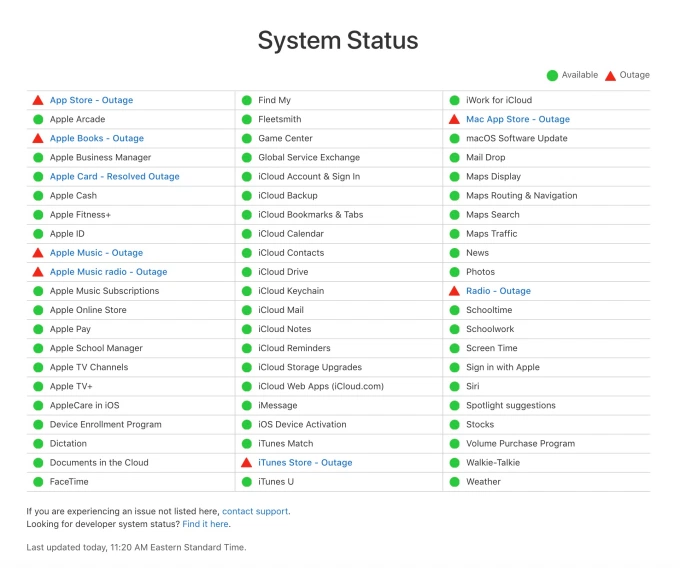Open iTunes Store - Outage details
The image size is (680, 568).
pyautogui.click(x=305, y=463)
